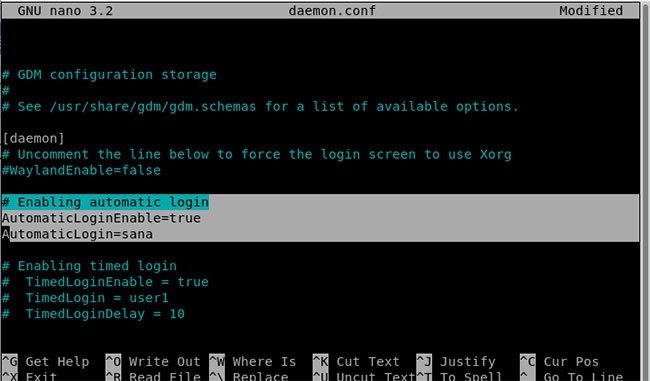Click the #WaylandEnable=false line
Viewport: 650px width, 381px height.
click(81, 170)
